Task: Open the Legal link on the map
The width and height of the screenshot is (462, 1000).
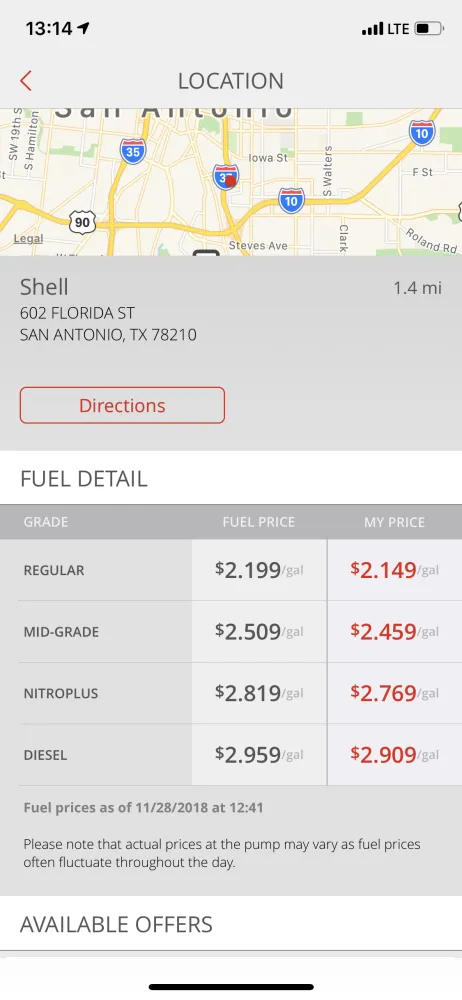Action: [x=28, y=239]
